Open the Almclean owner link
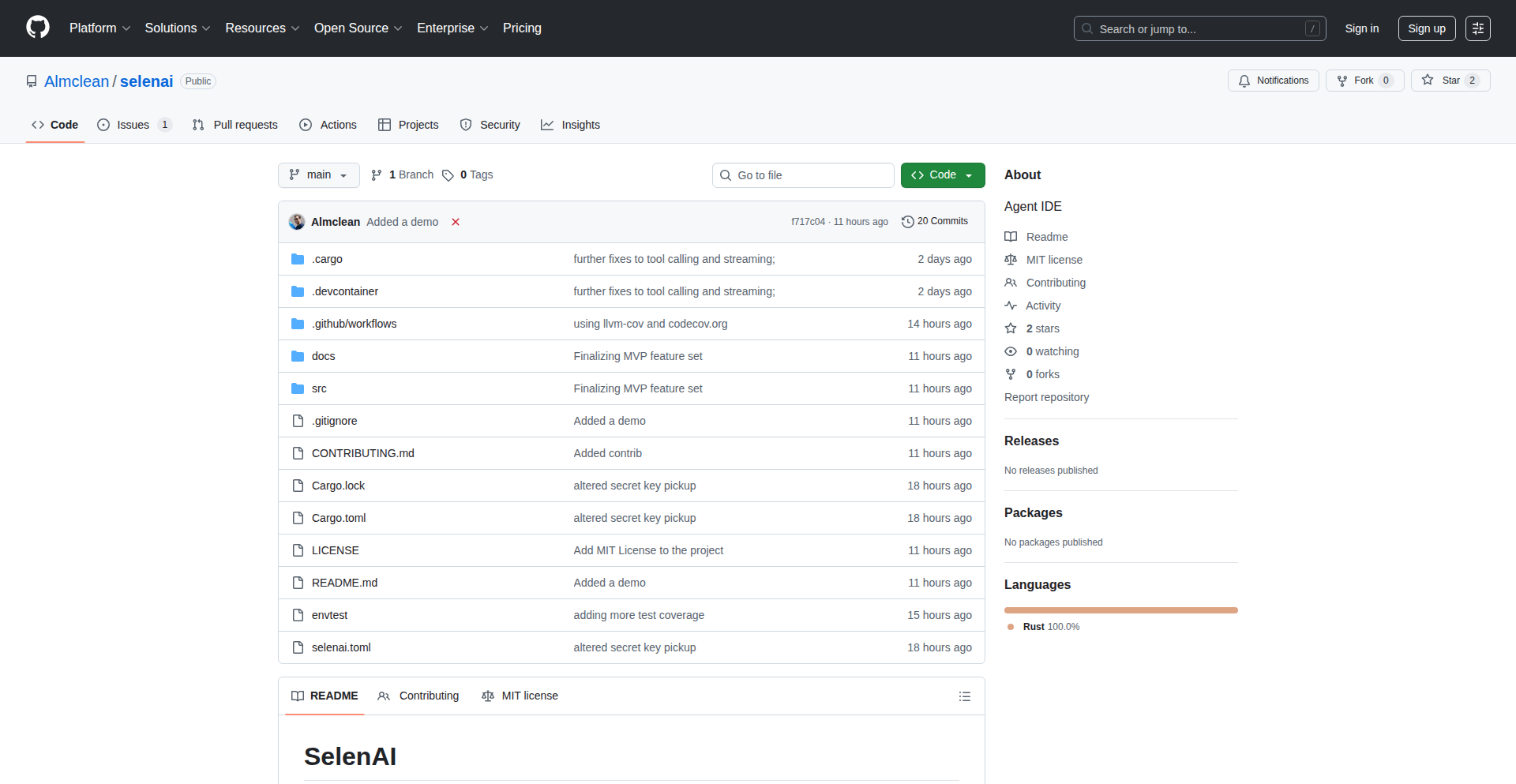The height and width of the screenshot is (784, 1516). pyautogui.click(x=77, y=81)
